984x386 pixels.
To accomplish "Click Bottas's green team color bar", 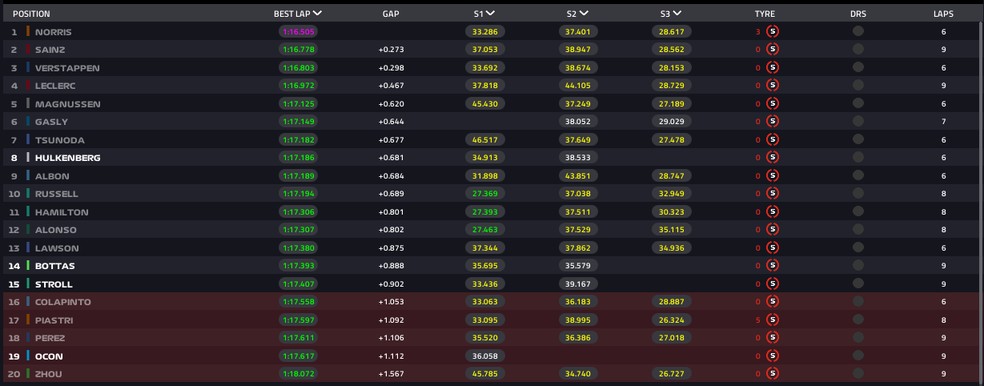I will tap(28, 265).
